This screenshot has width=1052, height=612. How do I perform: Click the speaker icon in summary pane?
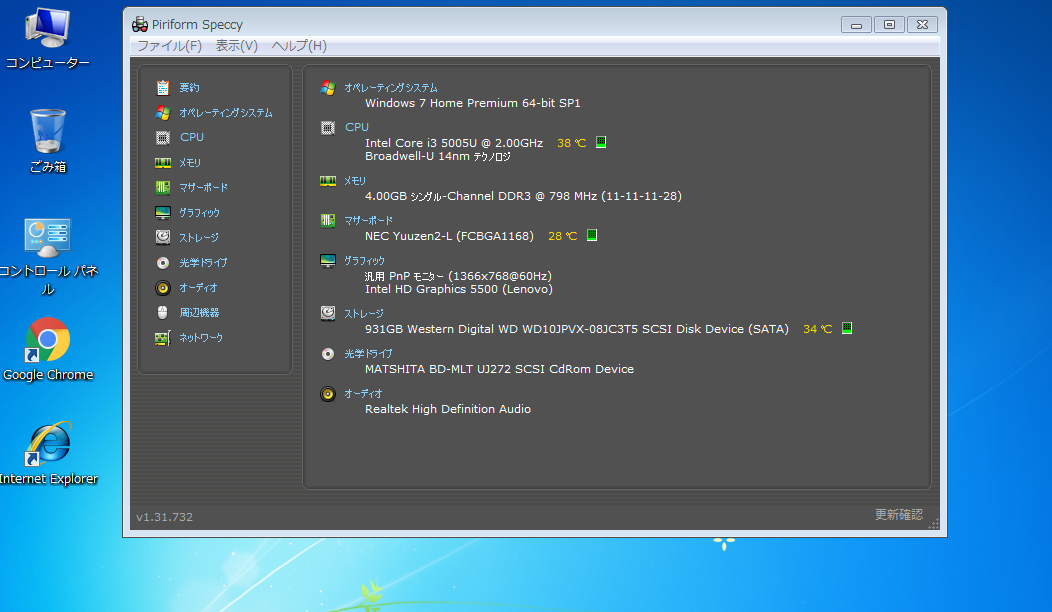(x=327, y=394)
